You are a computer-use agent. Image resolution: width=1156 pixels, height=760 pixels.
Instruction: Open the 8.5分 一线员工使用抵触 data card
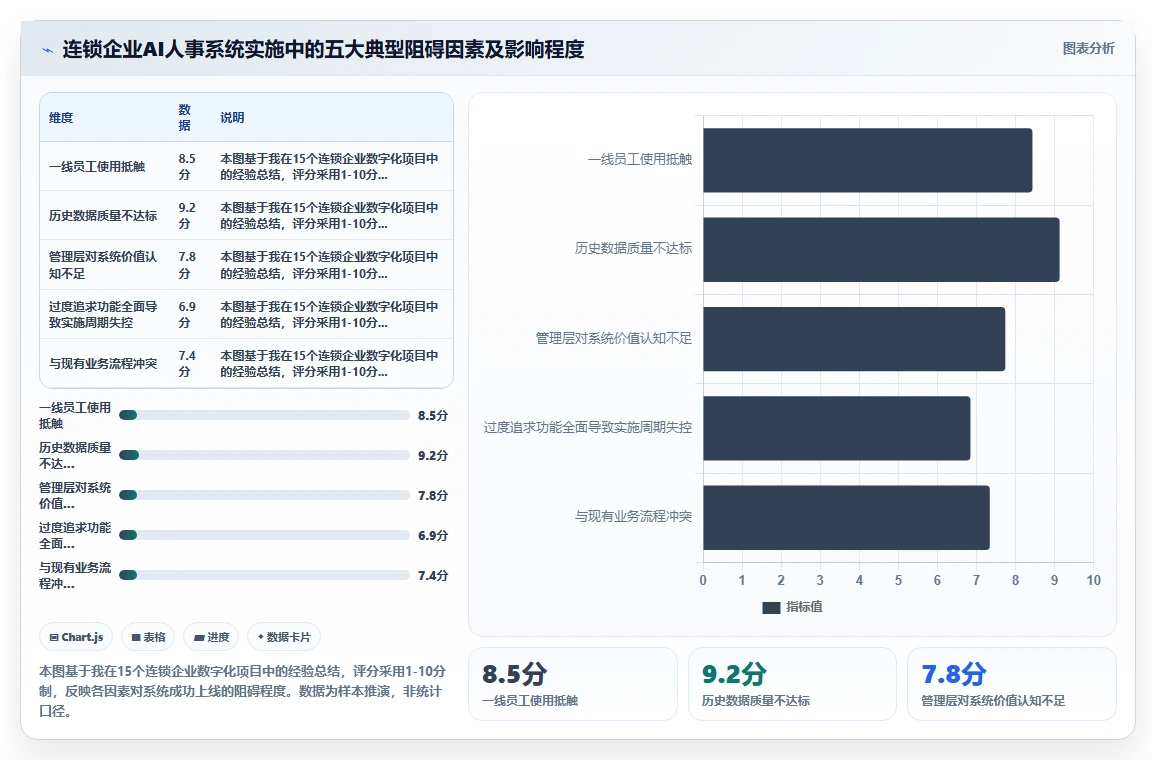pyautogui.click(x=573, y=684)
